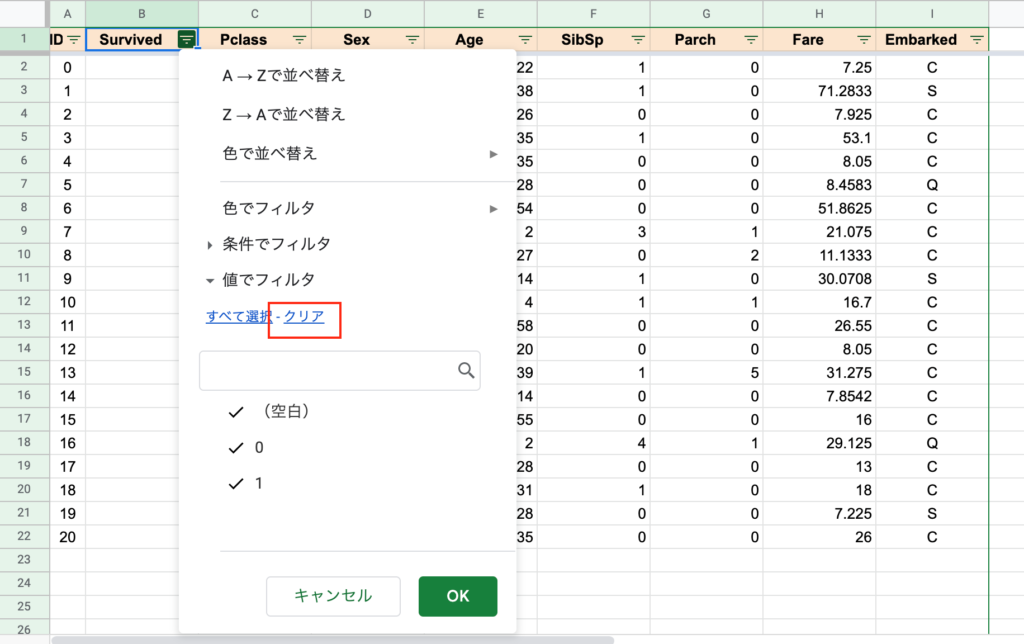
Task: Click the すべて選択 link
Action: point(239,317)
